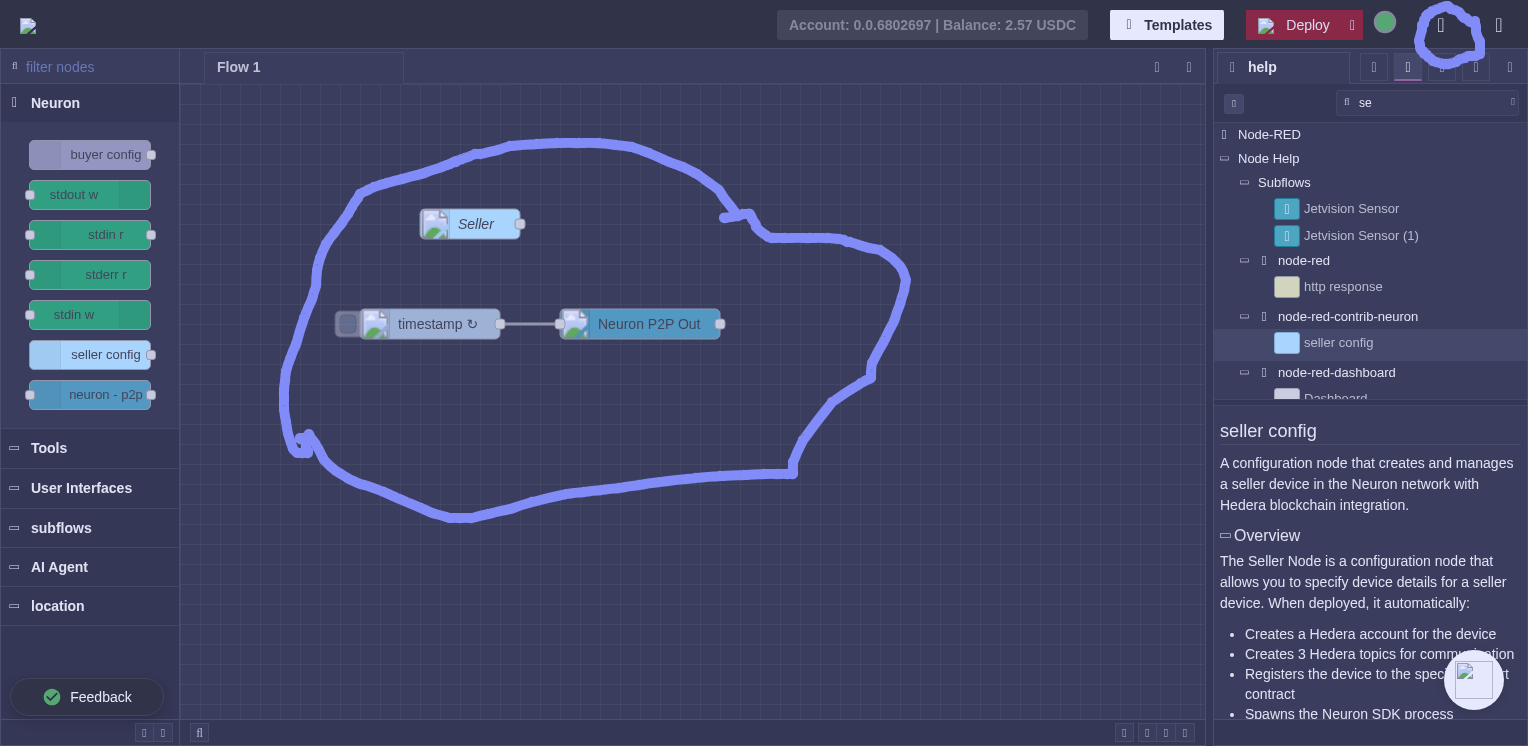The height and width of the screenshot is (746, 1528).
Task: Open search flows from workspace footer
Action: click(199, 733)
